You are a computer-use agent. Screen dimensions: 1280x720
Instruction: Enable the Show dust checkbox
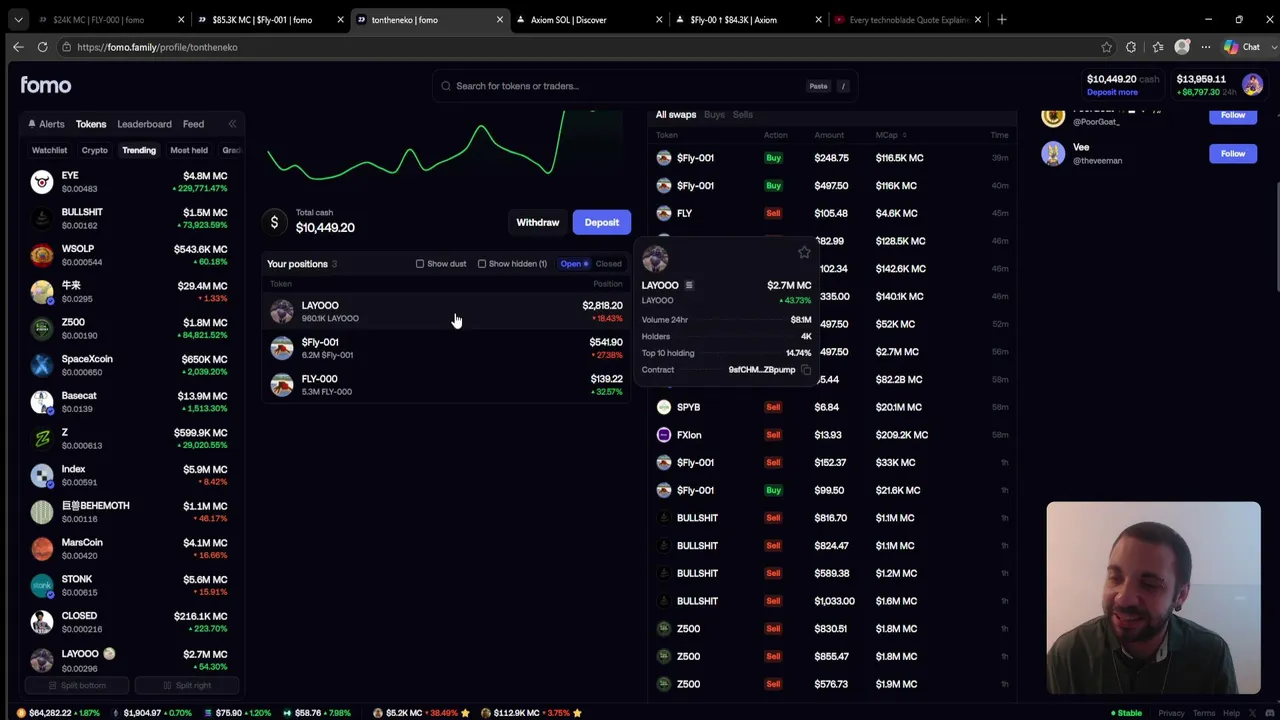(420, 264)
